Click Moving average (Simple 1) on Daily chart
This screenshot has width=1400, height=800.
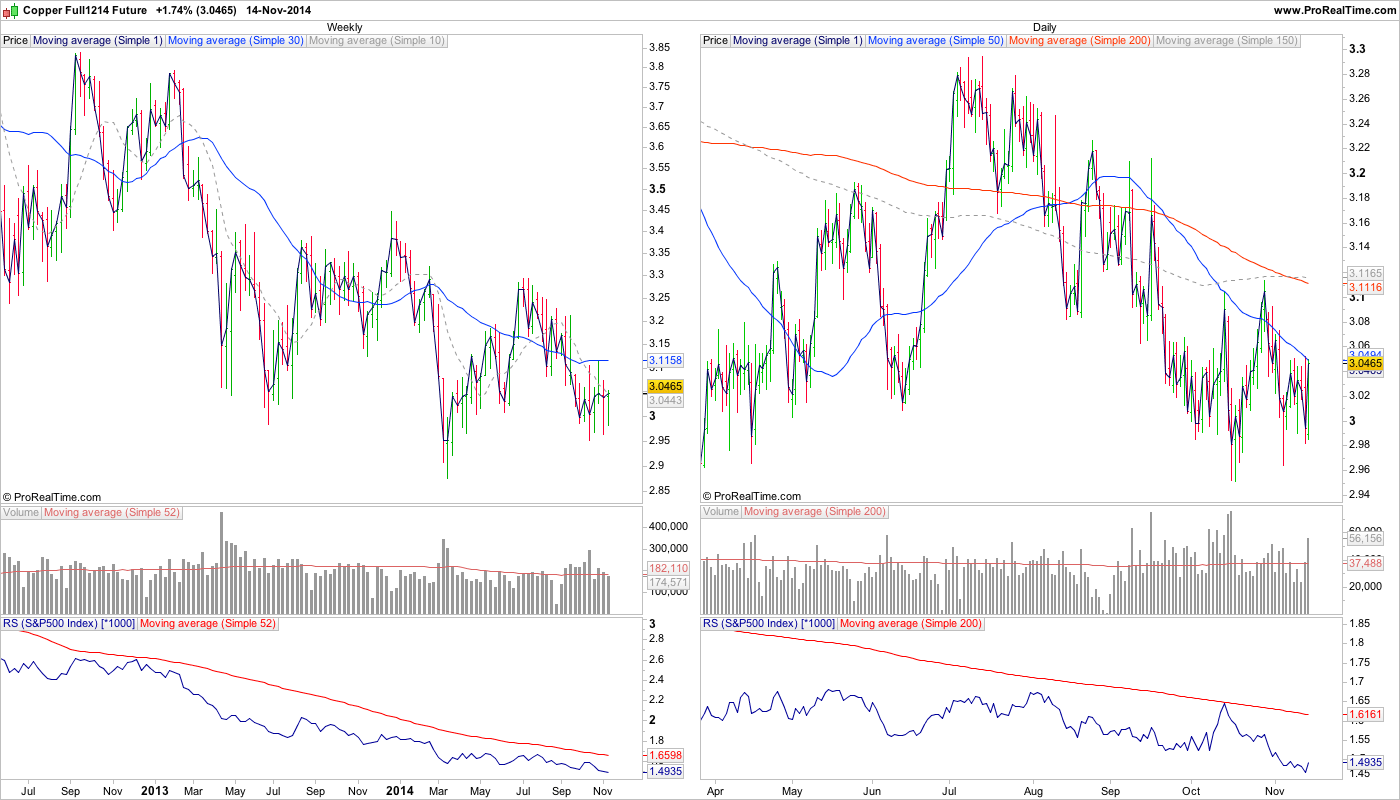(x=798, y=41)
